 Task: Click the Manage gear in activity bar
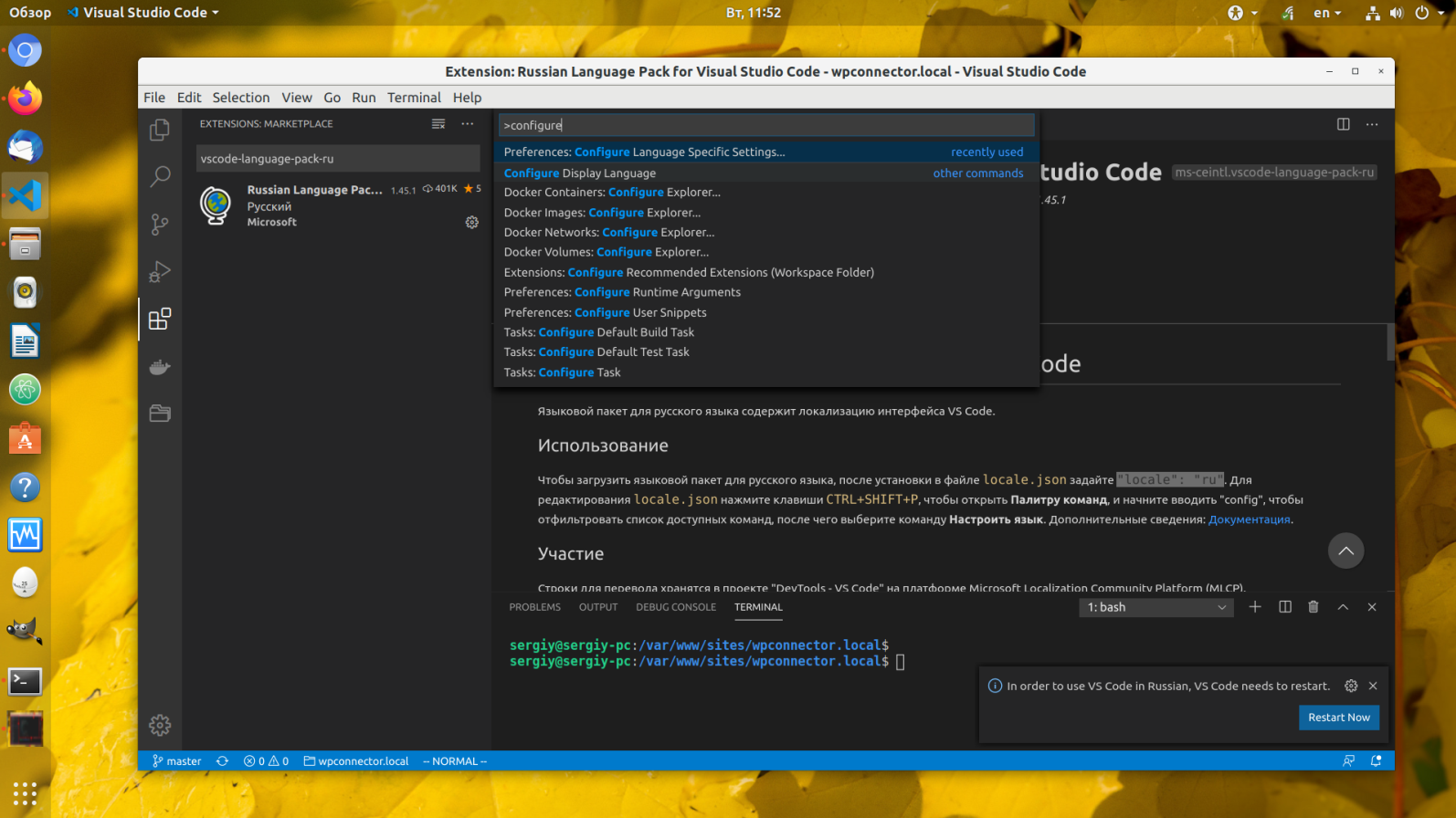click(x=160, y=725)
